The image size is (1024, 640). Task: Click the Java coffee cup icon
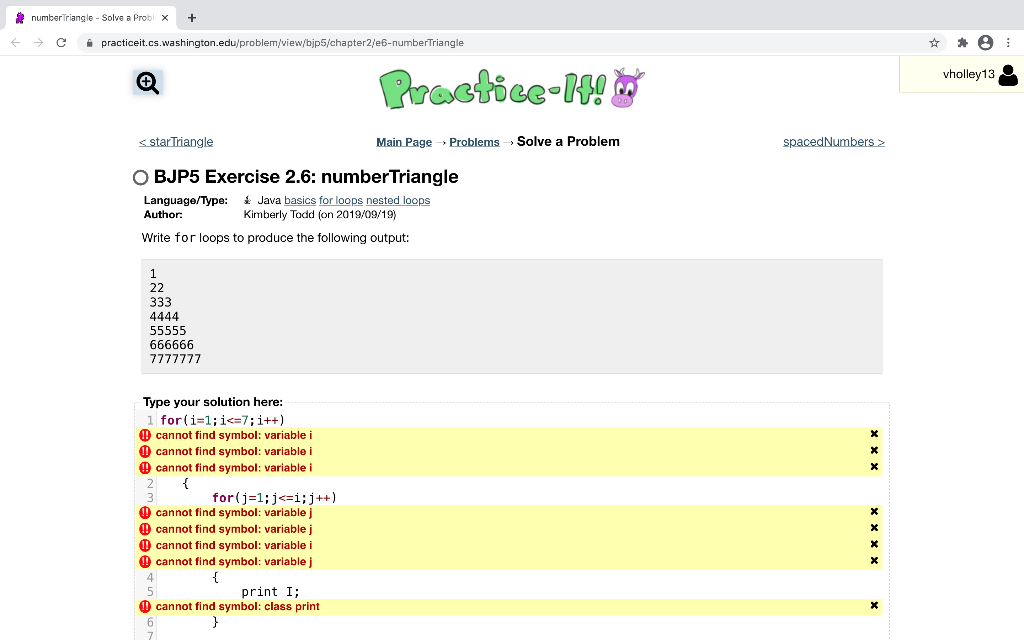pos(247,199)
